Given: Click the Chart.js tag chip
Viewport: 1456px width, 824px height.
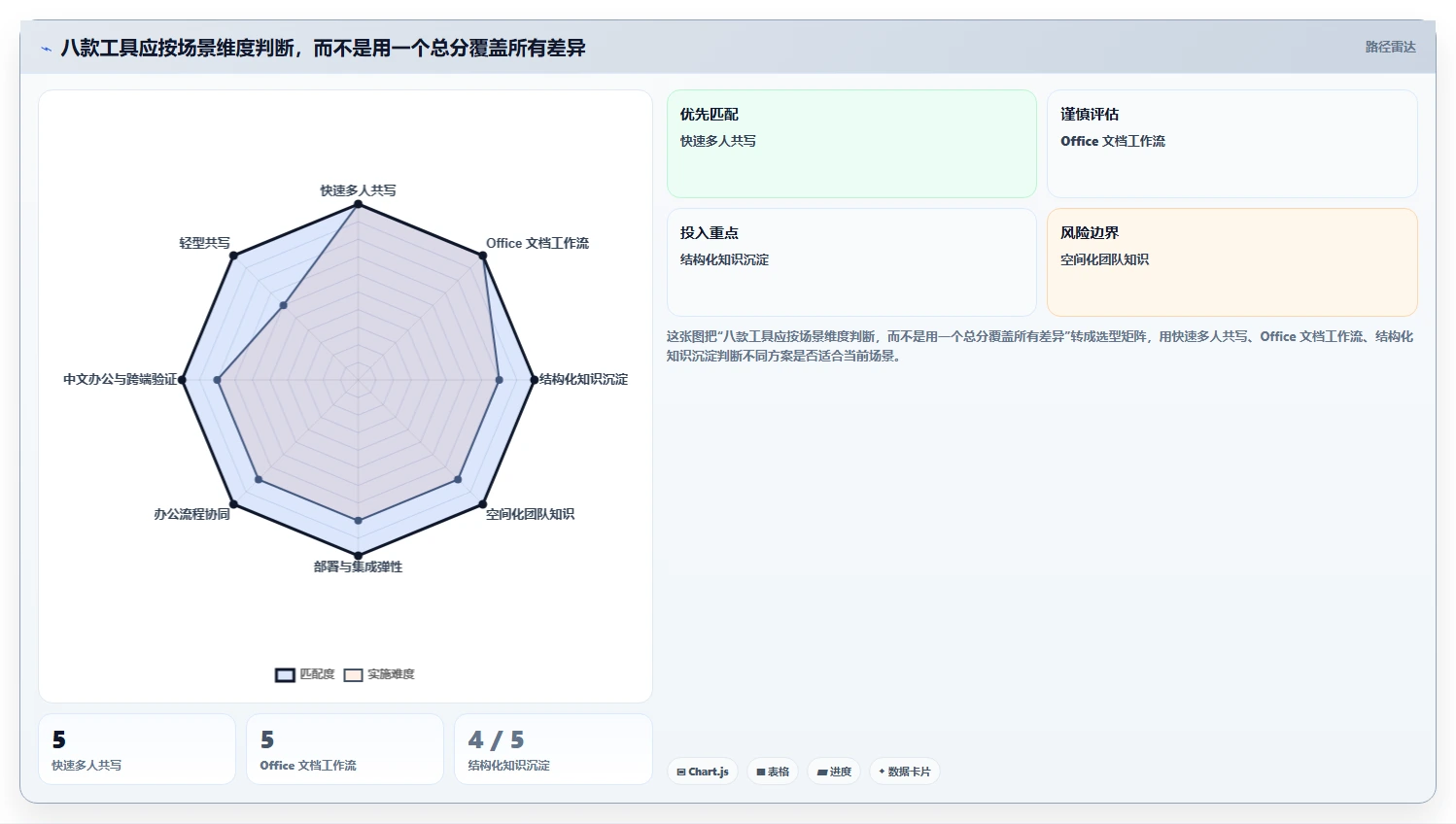Looking at the screenshot, I should [703, 772].
